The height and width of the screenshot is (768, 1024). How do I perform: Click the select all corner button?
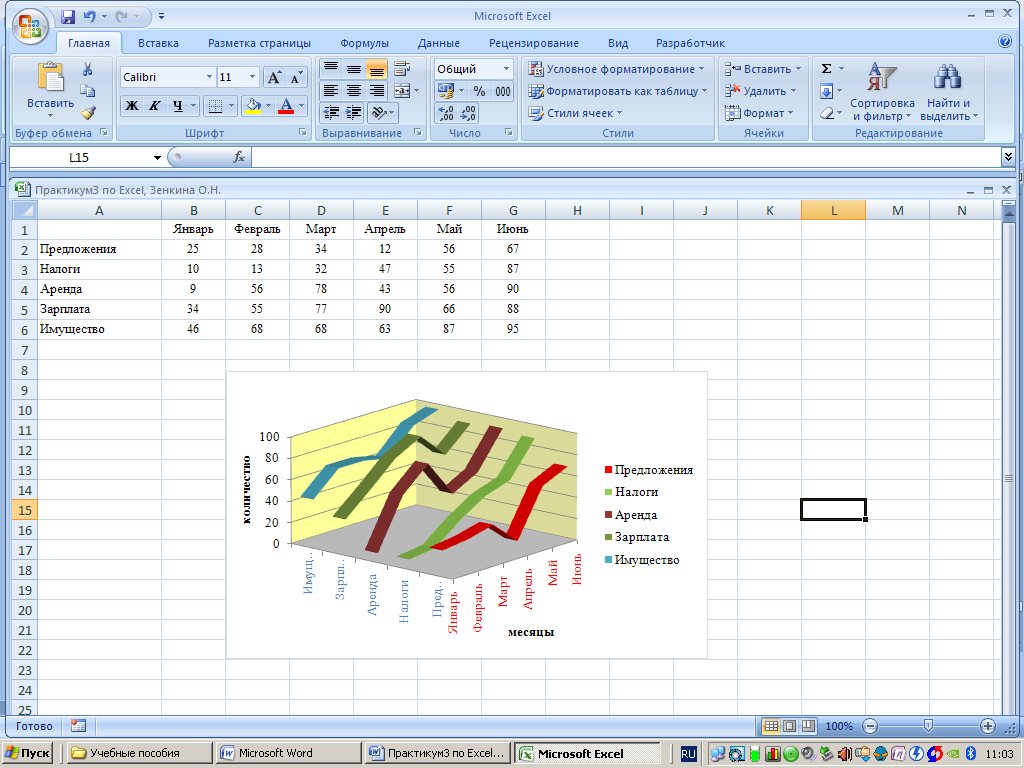25,210
